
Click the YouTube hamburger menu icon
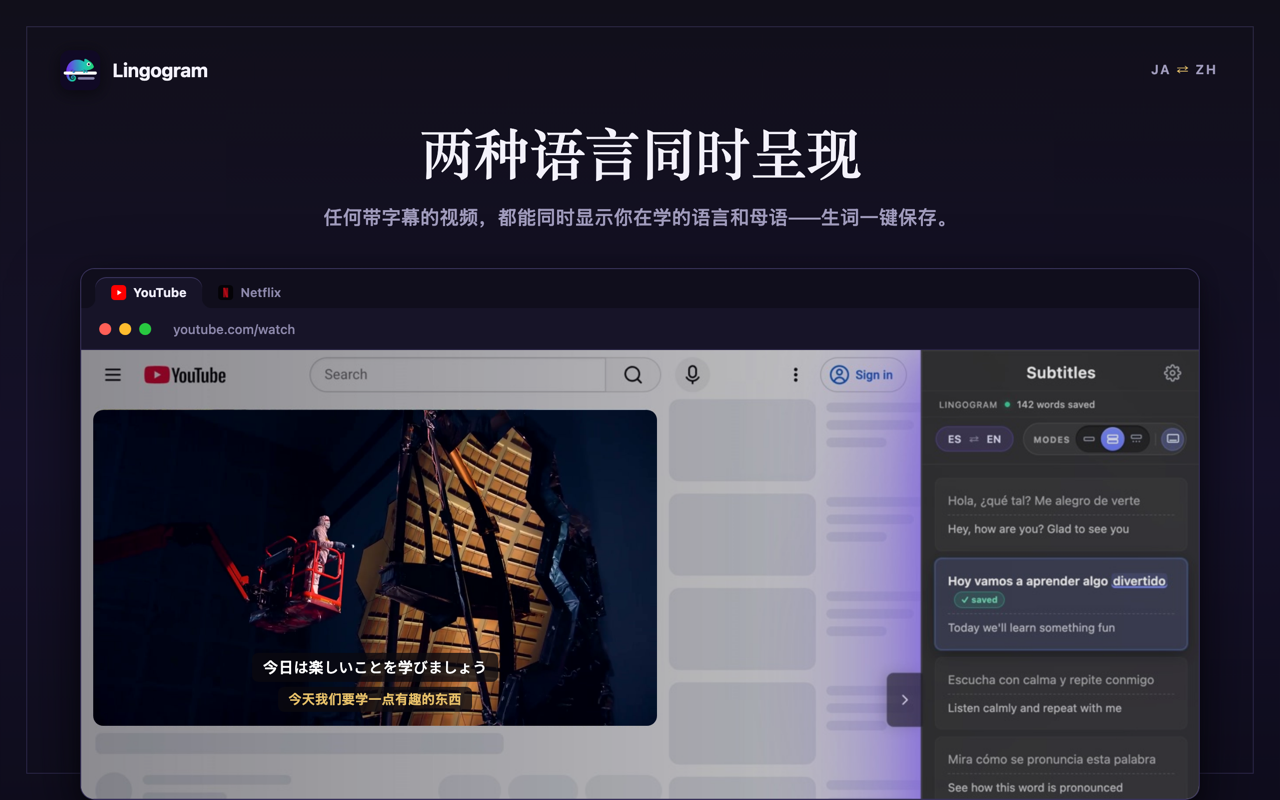point(113,375)
